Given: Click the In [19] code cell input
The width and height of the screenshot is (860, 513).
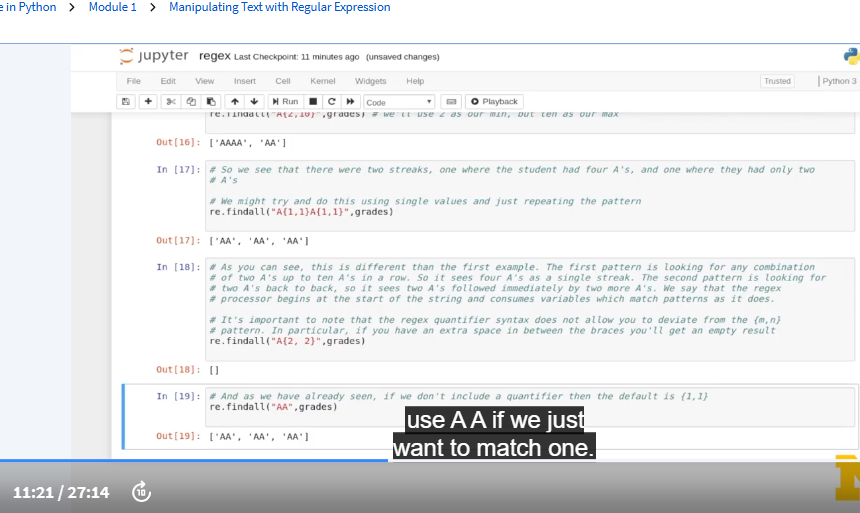Looking at the screenshot, I should click(x=530, y=407).
